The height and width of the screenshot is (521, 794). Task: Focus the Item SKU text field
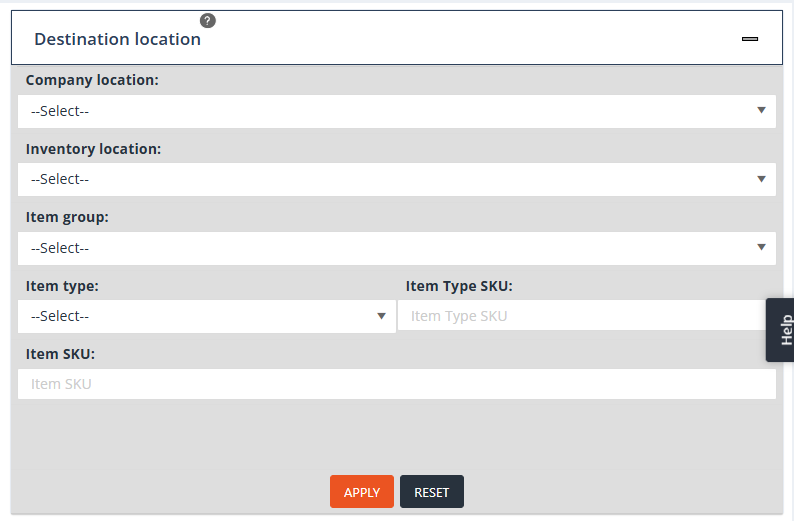click(396, 384)
